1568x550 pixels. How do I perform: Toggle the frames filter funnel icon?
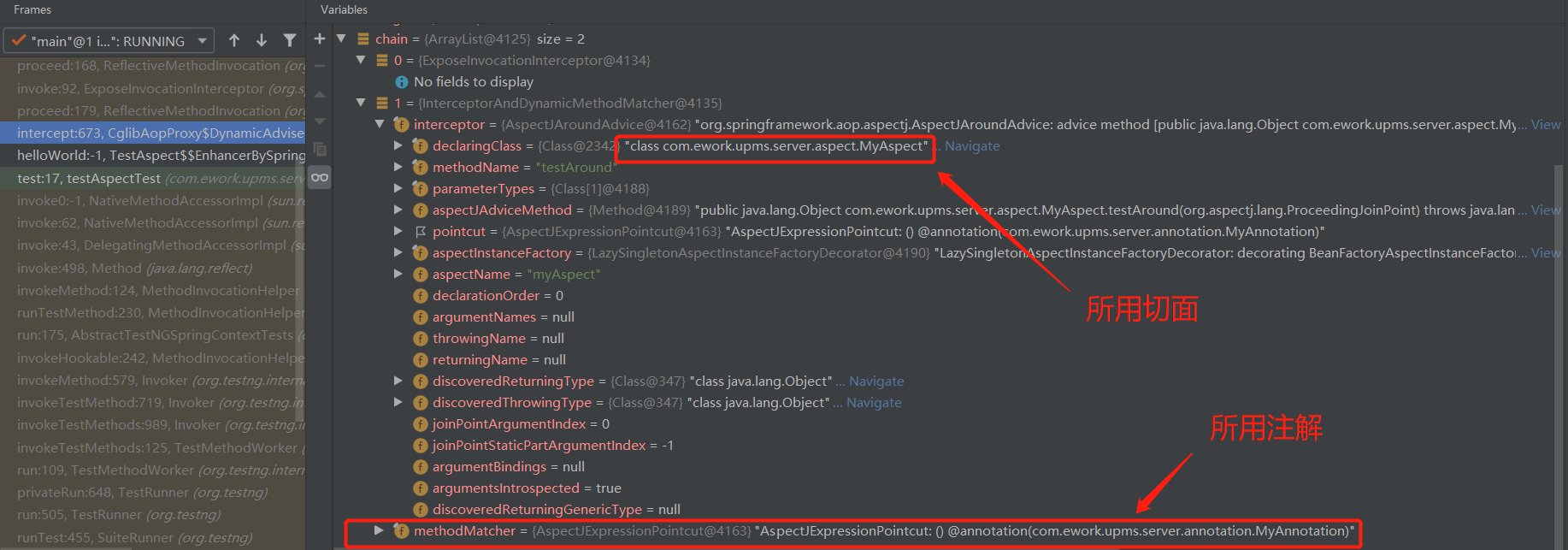(290, 40)
